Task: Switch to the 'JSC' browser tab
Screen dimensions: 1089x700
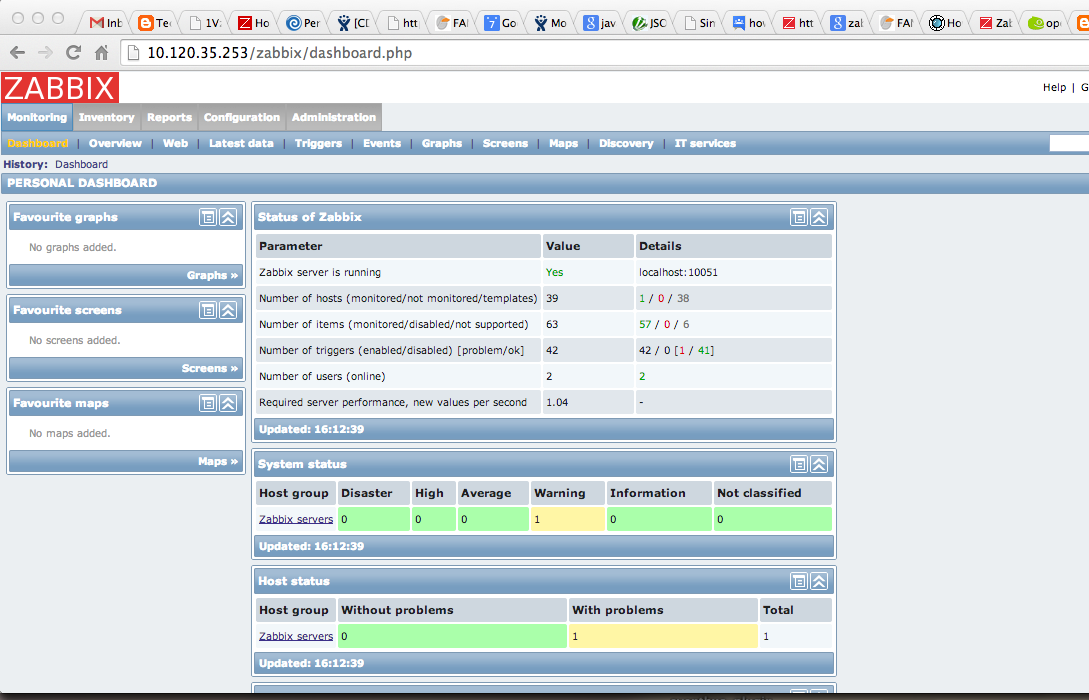Action: point(649,23)
